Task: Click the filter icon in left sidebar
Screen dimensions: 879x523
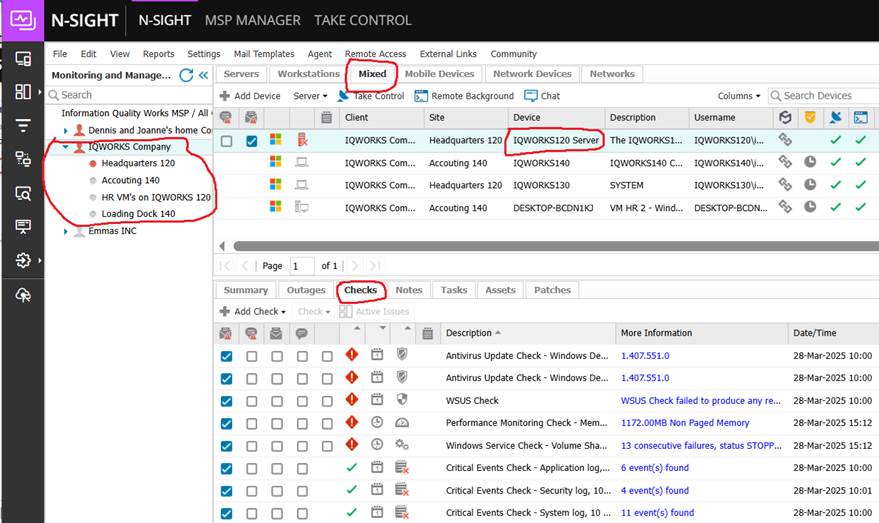Action: (x=23, y=125)
